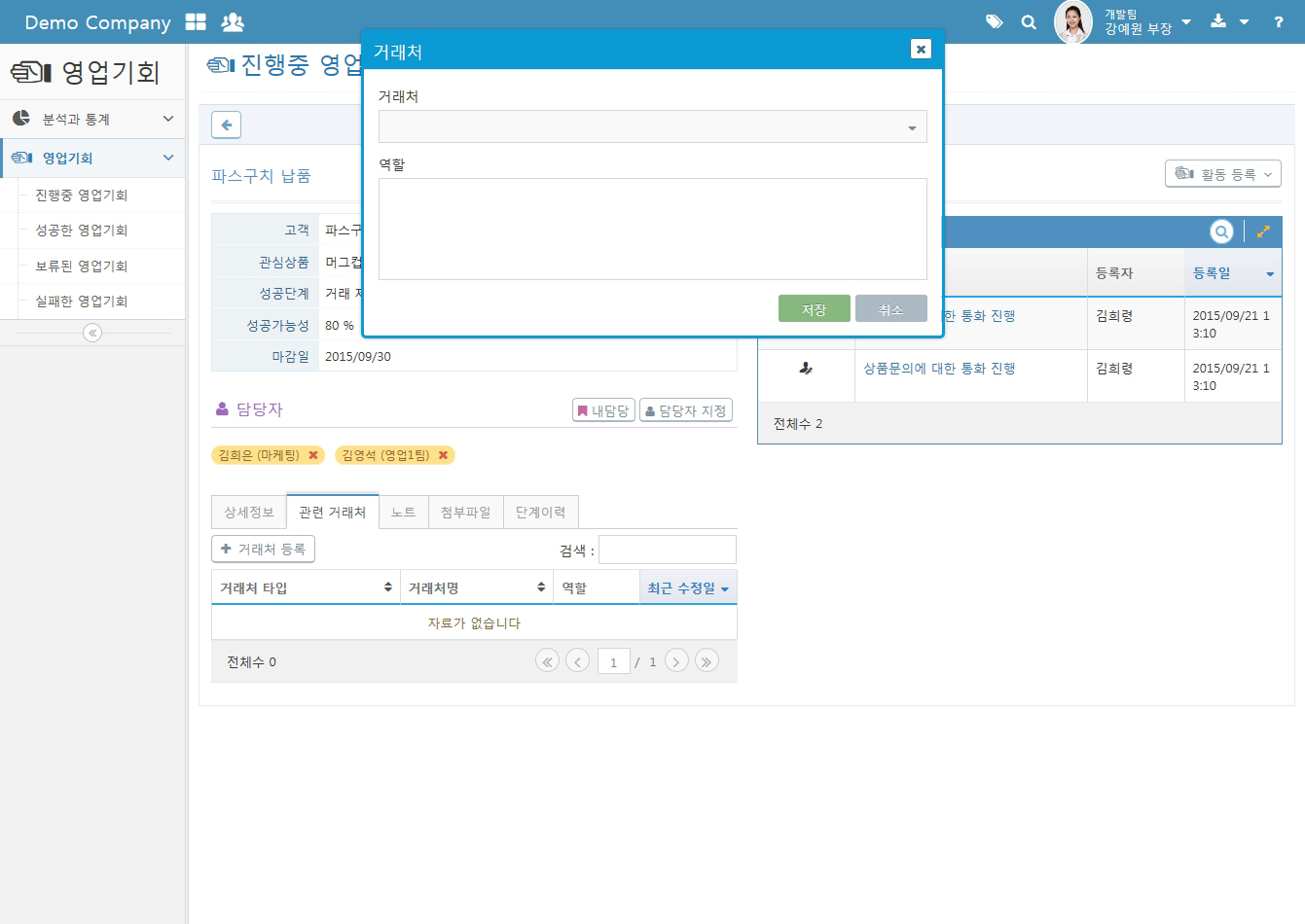Open the 활동 등록 dropdown button
Image resolution: width=1305 pixels, height=924 pixels.
(x=1222, y=174)
